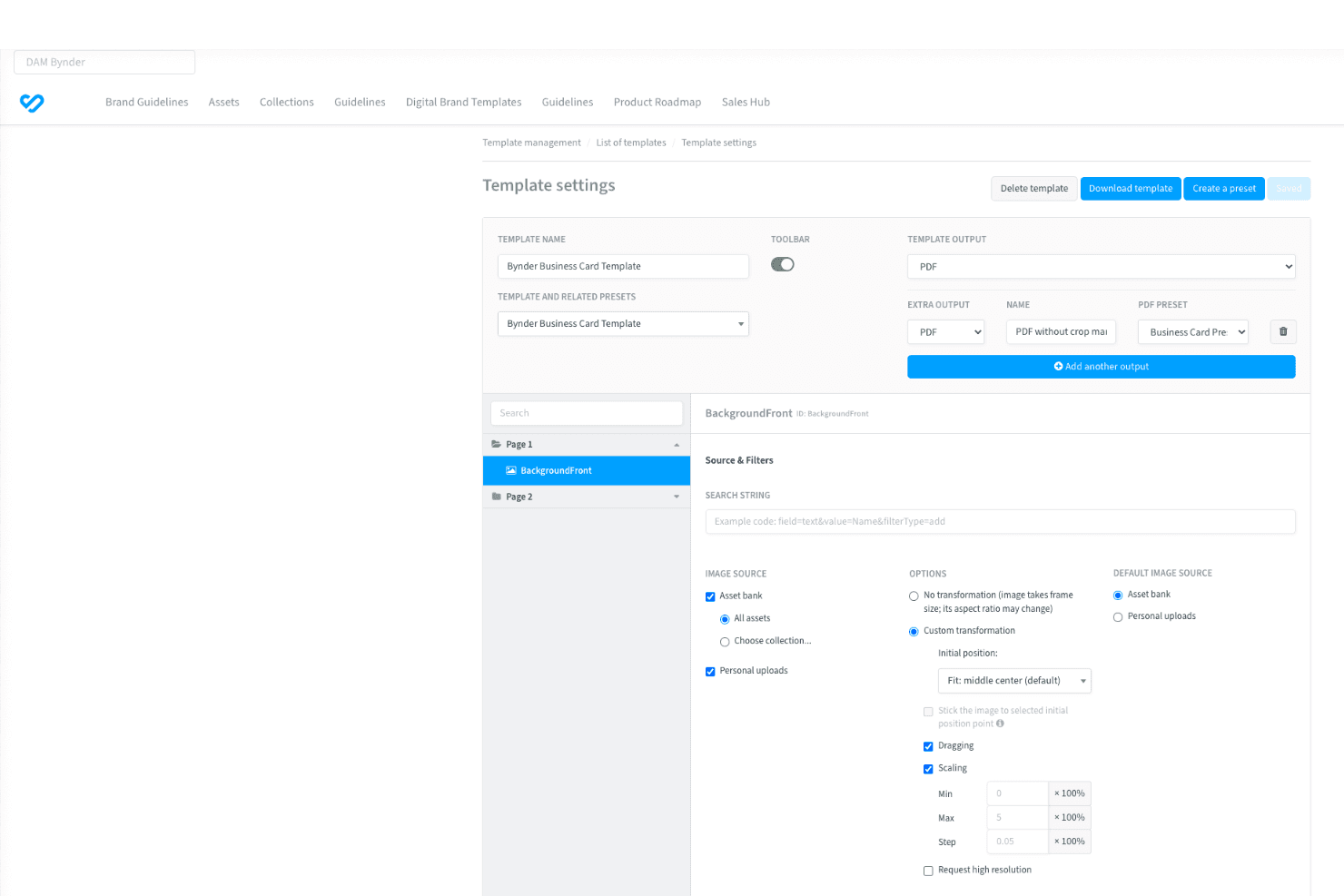Focus the extra output Name field
Screen dimensions: 1344x896
[x=1061, y=332]
